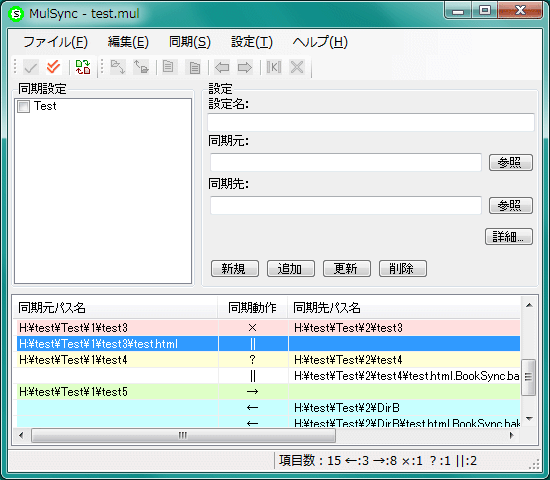
Task: Click the vertical scrollbar down arrow in results list
Action: [529, 418]
